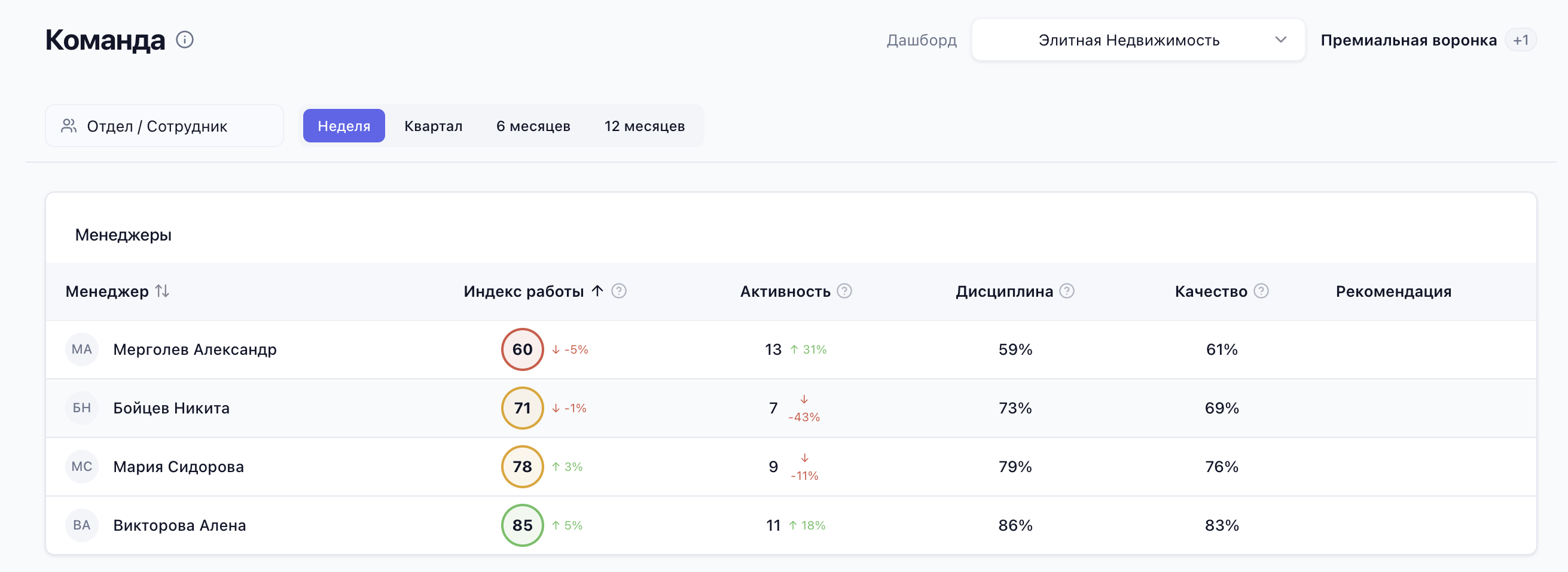Click the chevron arrow in dashboard selector

(1281, 39)
